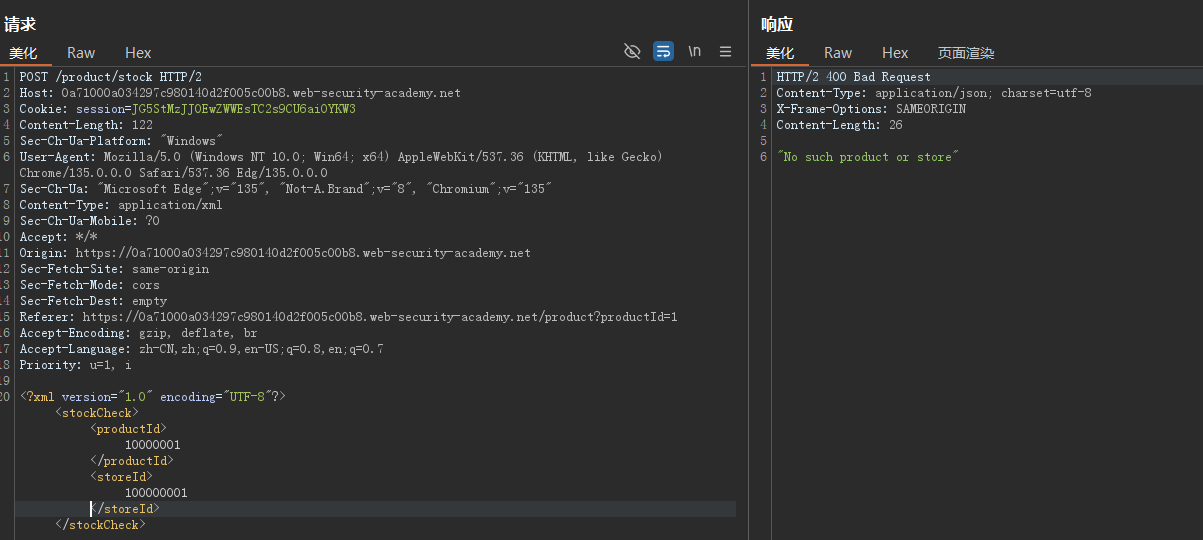Click the 响应 panel title
This screenshot has width=1203, height=540.
777,24
